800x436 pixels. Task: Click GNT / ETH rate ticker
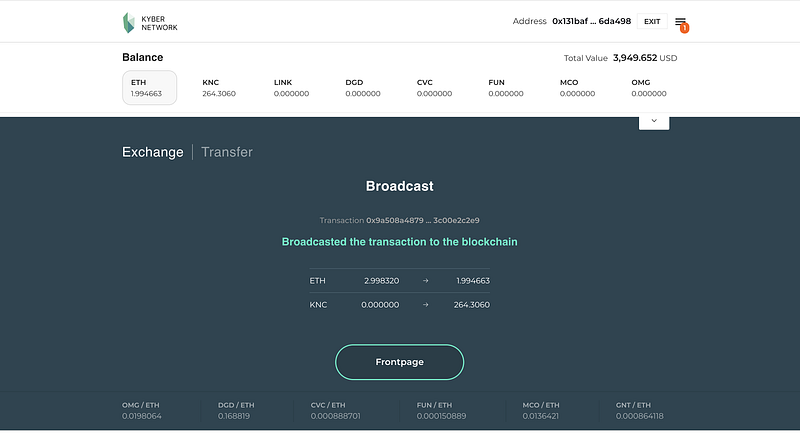[639, 411]
